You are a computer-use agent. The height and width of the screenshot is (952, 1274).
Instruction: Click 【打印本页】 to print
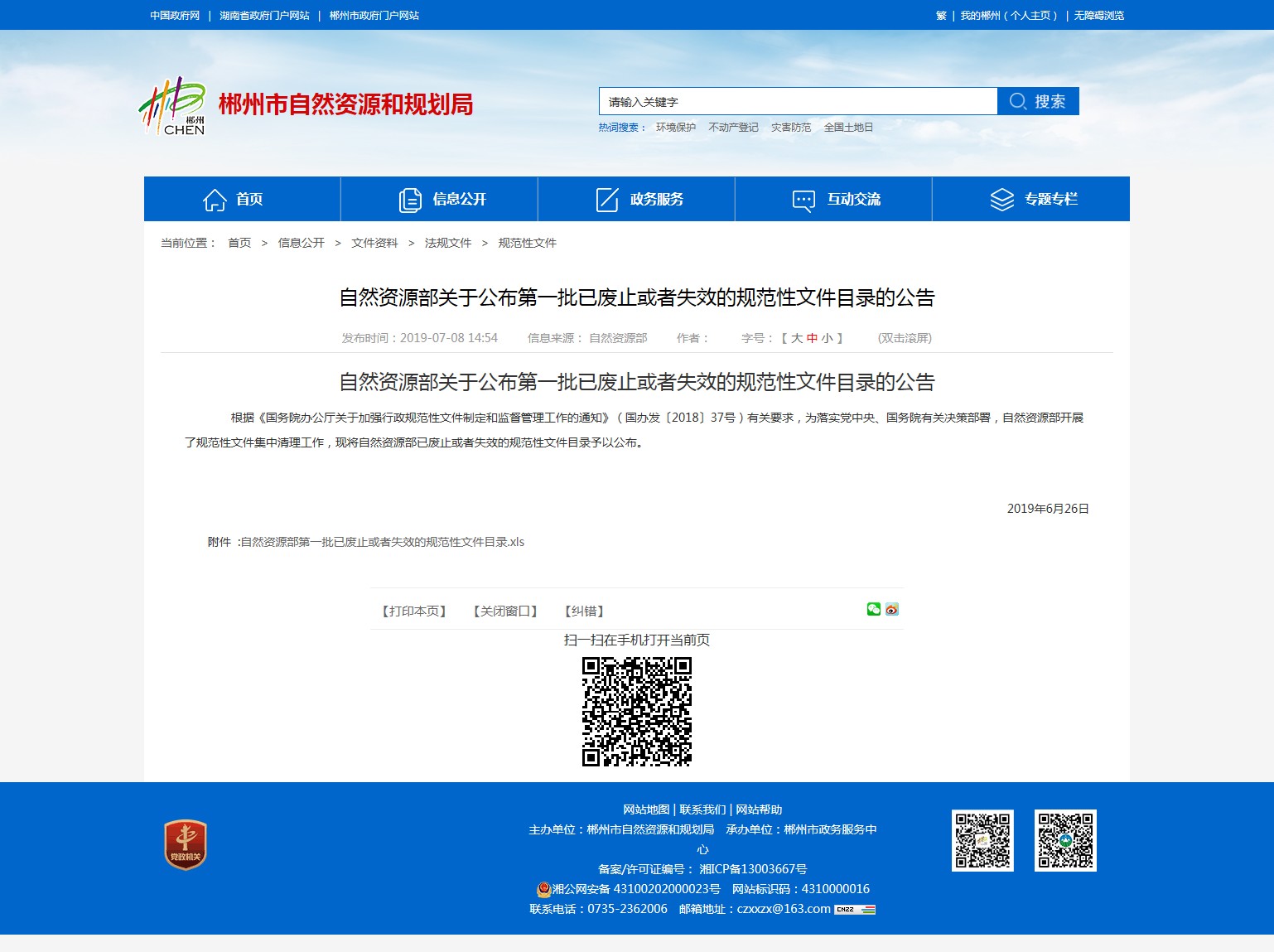tap(414, 611)
